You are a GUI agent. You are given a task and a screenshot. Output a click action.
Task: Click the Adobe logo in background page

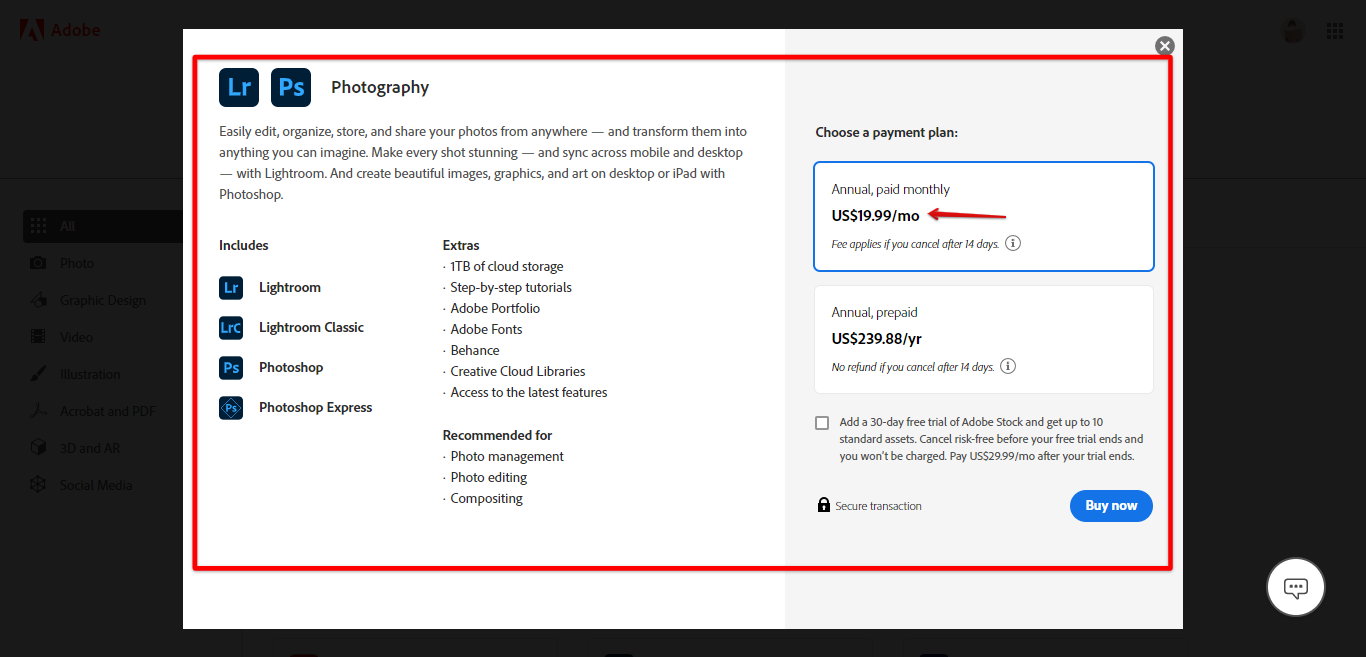click(x=60, y=30)
